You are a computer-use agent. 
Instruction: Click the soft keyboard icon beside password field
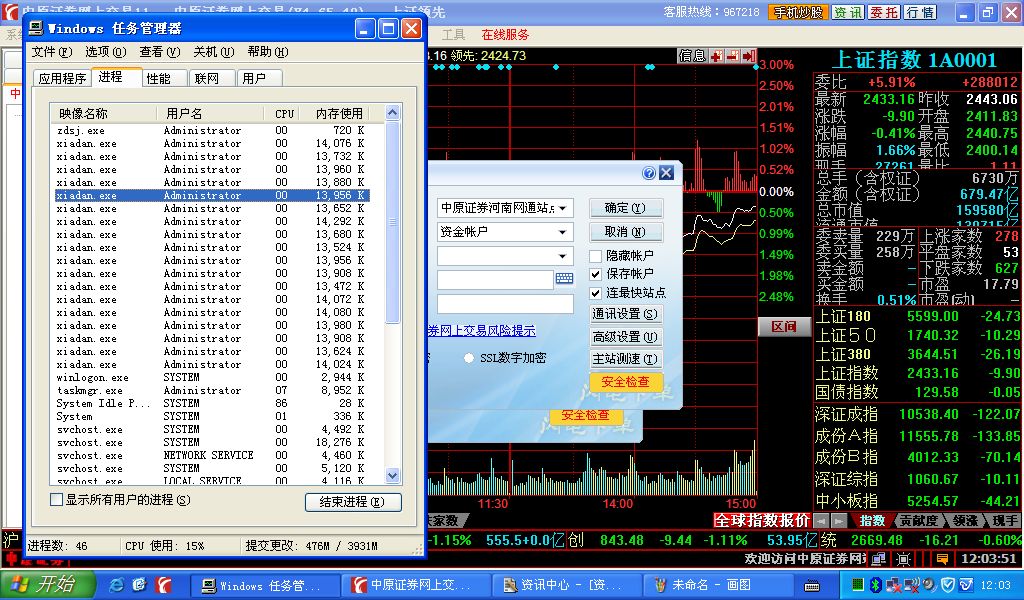[x=564, y=279]
